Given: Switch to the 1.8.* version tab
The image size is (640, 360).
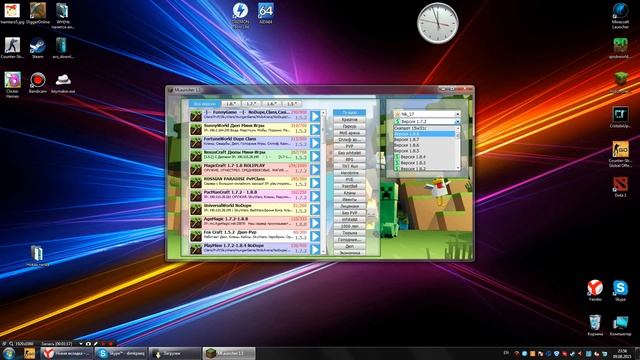Looking at the screenshot, I should [231, 104].
